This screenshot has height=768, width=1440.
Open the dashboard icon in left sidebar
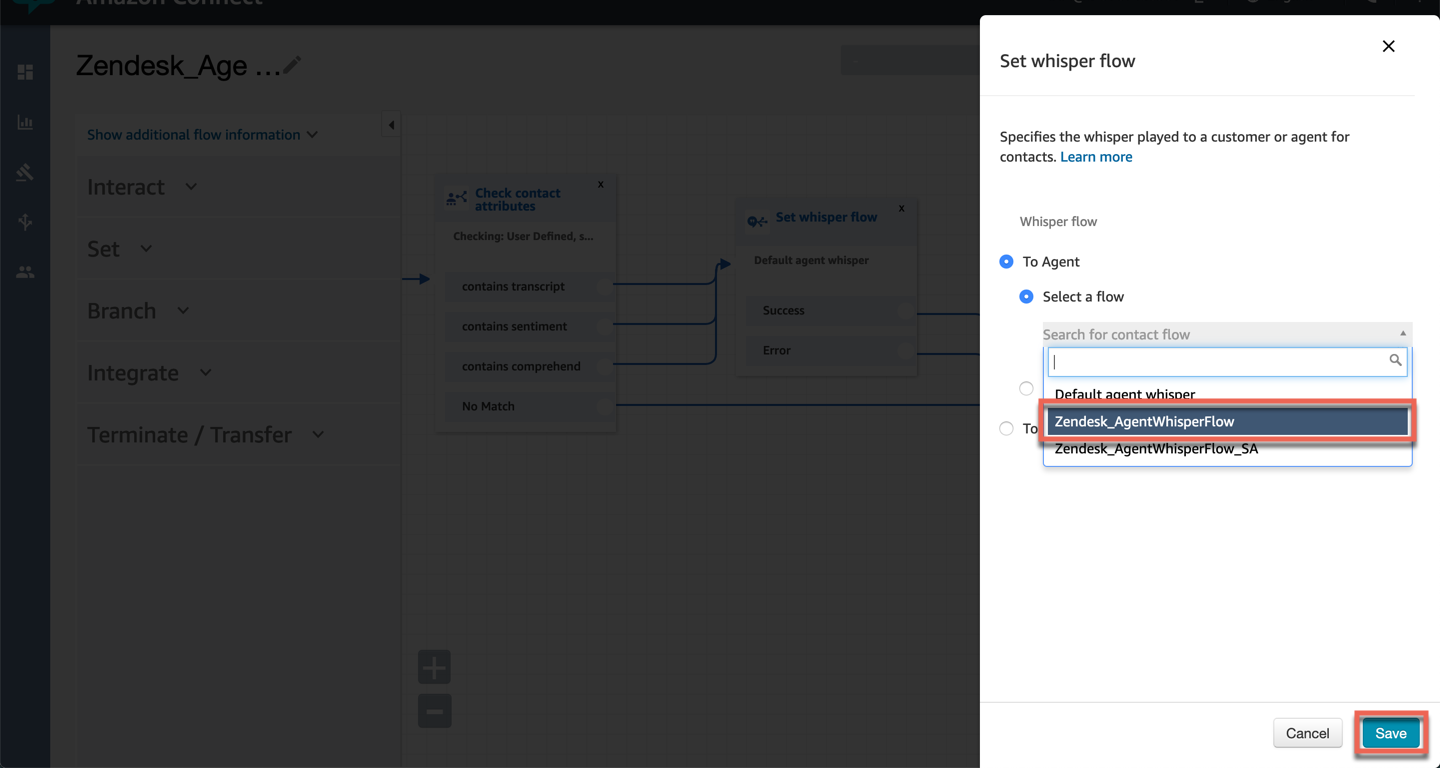pos(25,72)
